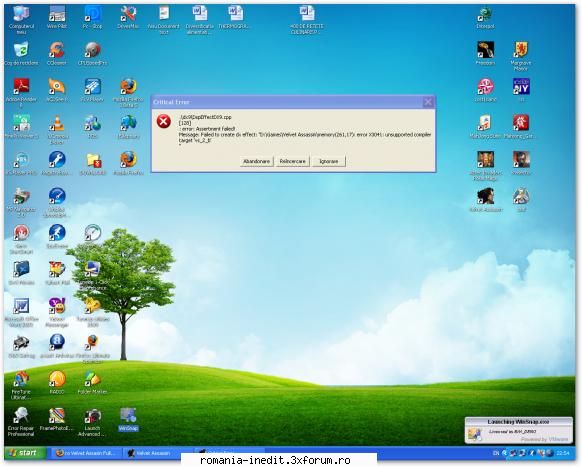Open the PC-Stop desktop shortcut
Screen dimensions: 582x467
pyautogui.click(x=92, y=17)
